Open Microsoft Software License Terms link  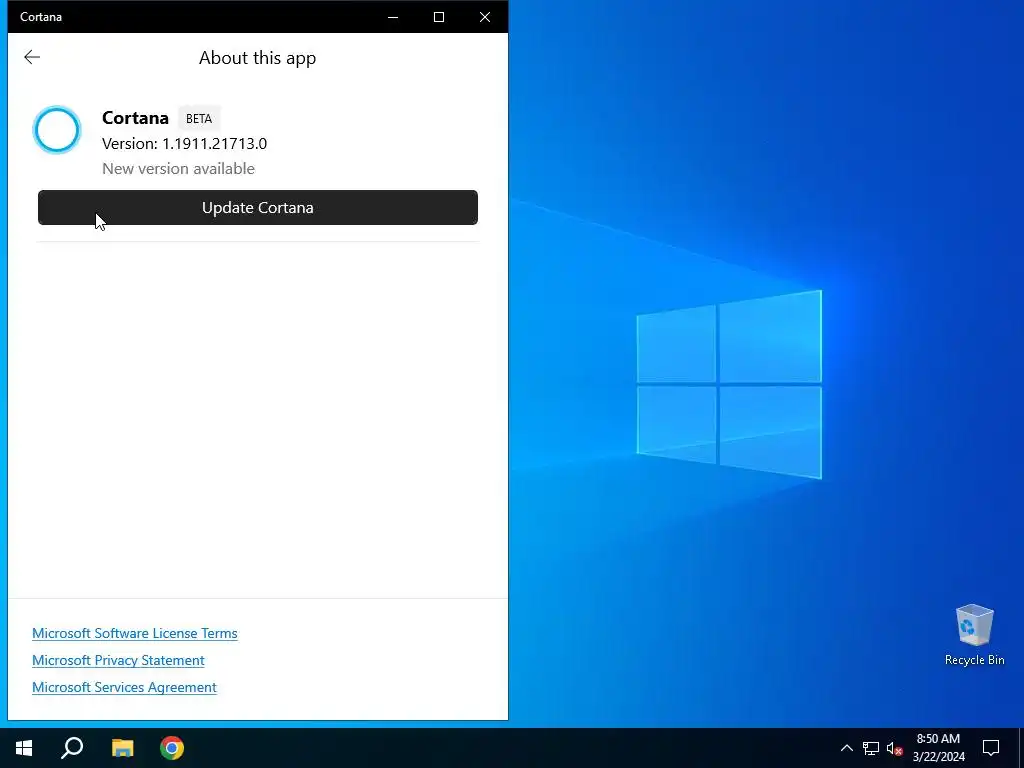click(135, 633)
